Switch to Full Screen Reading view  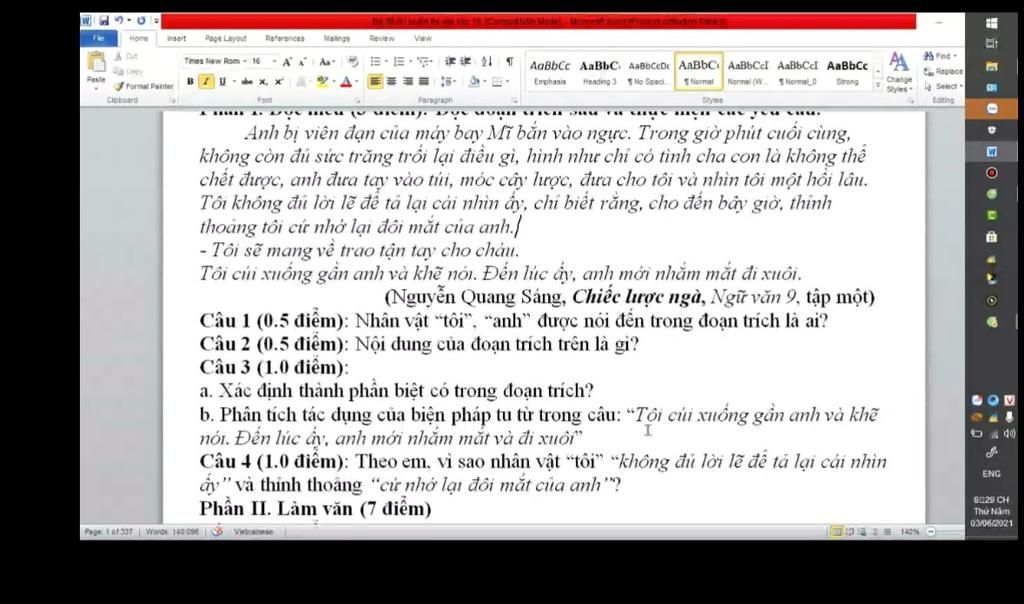(x=850, y=532)
